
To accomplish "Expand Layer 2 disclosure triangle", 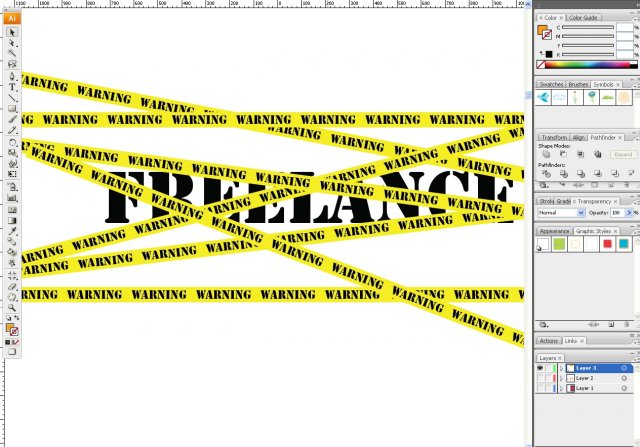I will pos(562,378).
